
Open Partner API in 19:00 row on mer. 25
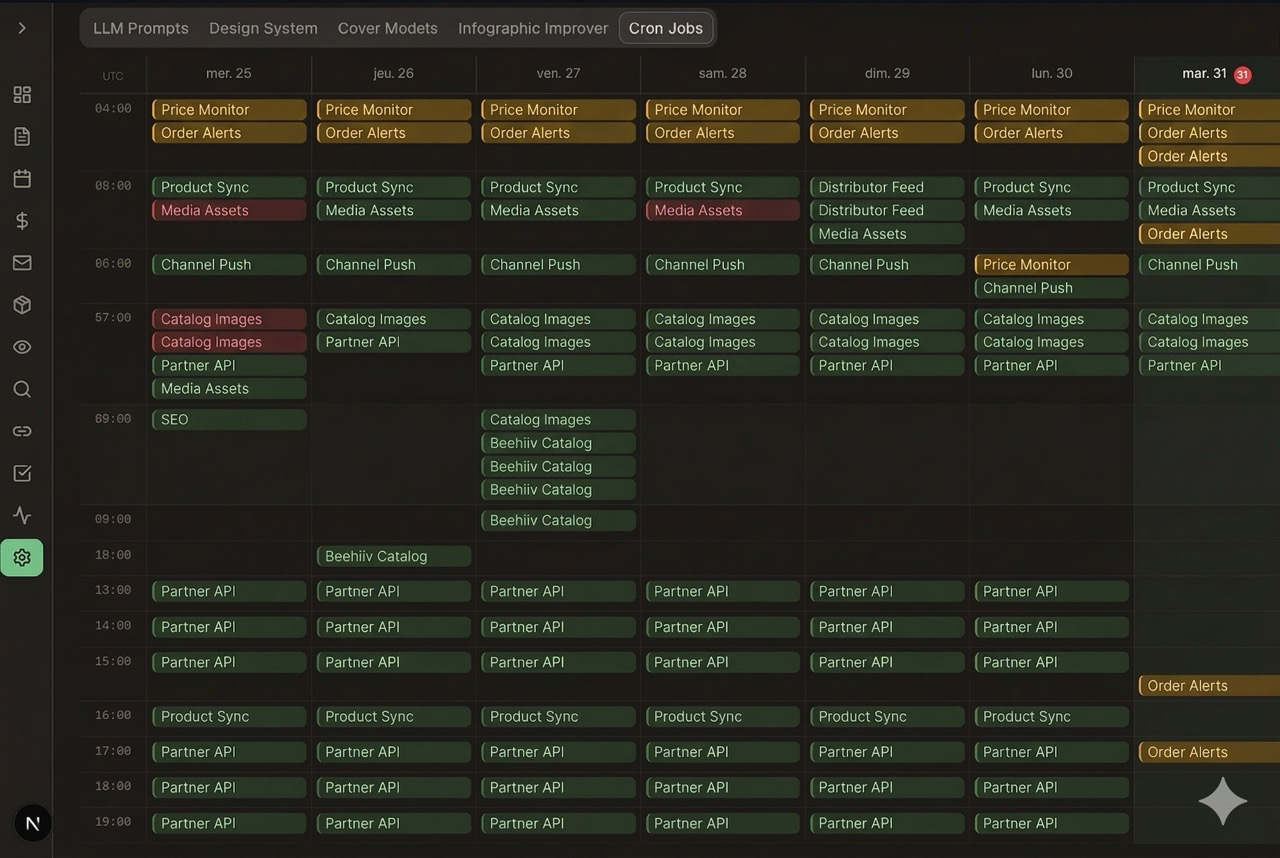[x=229, y=824]
